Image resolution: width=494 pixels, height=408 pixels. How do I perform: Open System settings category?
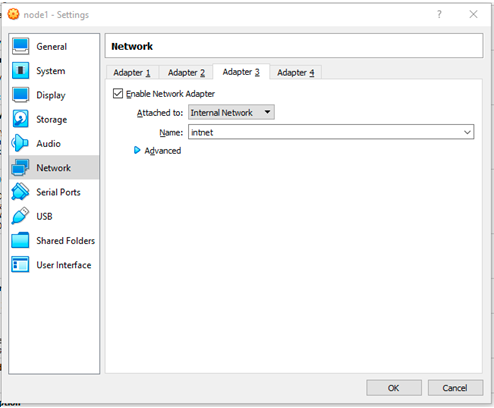click(x=54, y=71)
